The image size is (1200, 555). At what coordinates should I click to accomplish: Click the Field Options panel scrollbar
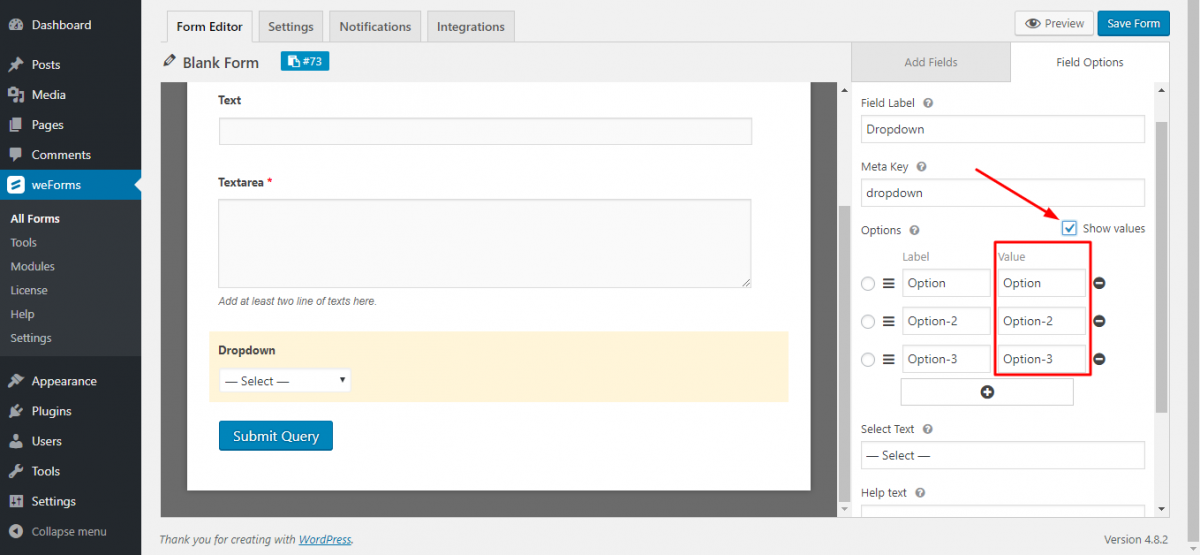pyautogui.click(x=1160, y=268)
